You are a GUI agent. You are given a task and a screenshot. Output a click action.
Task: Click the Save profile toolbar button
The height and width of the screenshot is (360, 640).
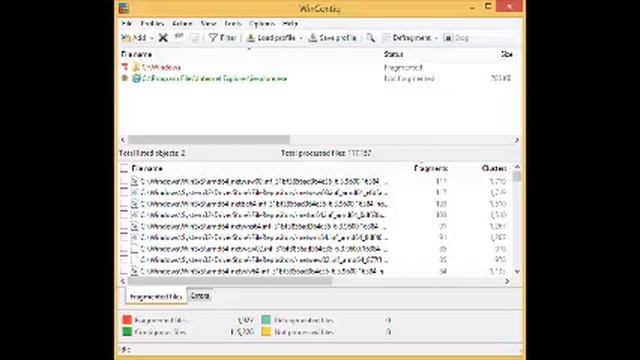333,38
